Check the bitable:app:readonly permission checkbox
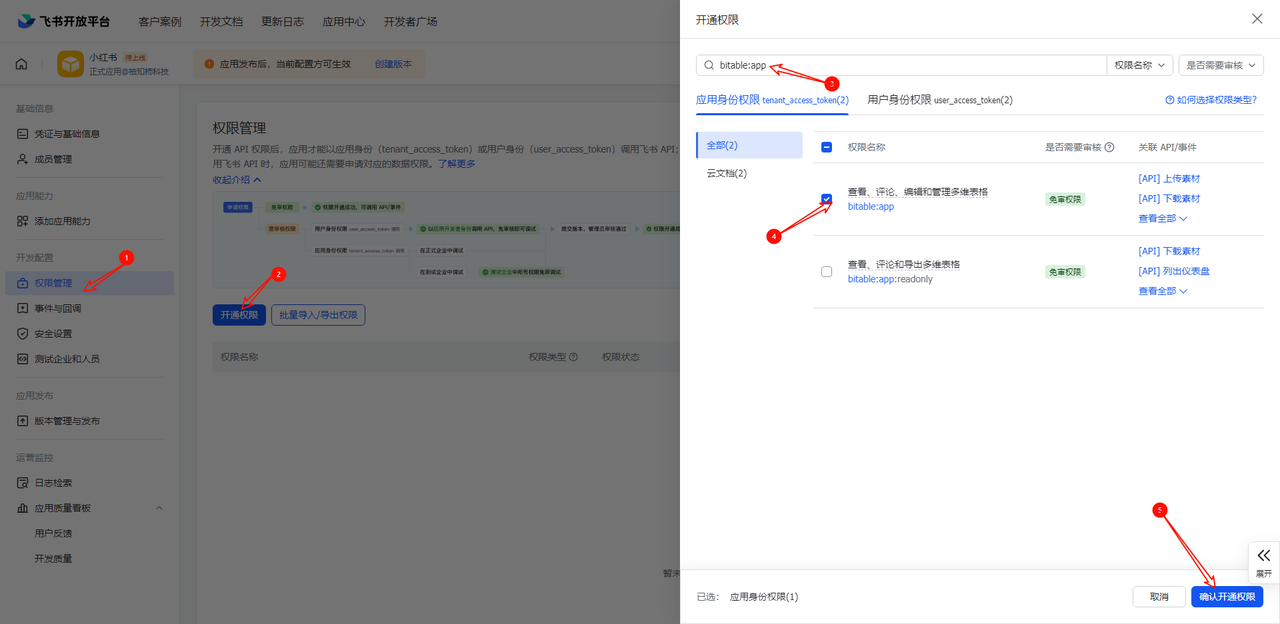This screenshot has height=624, width=1280. click(x=826, y=271)
